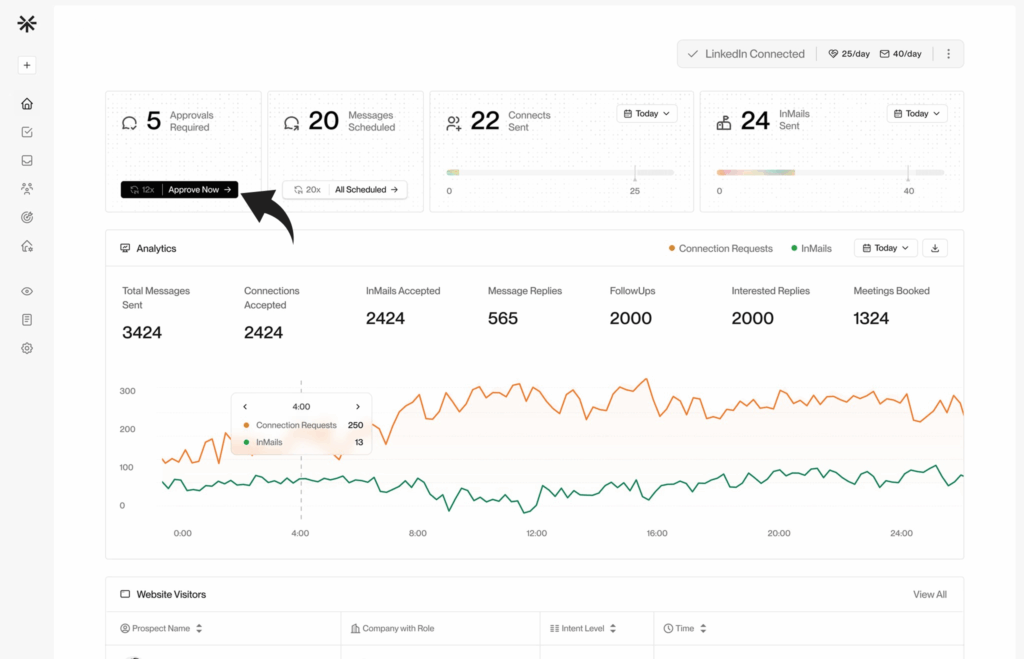The height and width of the screenshot is (659, 1024).
Task: Select the target goals icon in the sidebar
Action: pyautogui.click(x=26, y=217)
